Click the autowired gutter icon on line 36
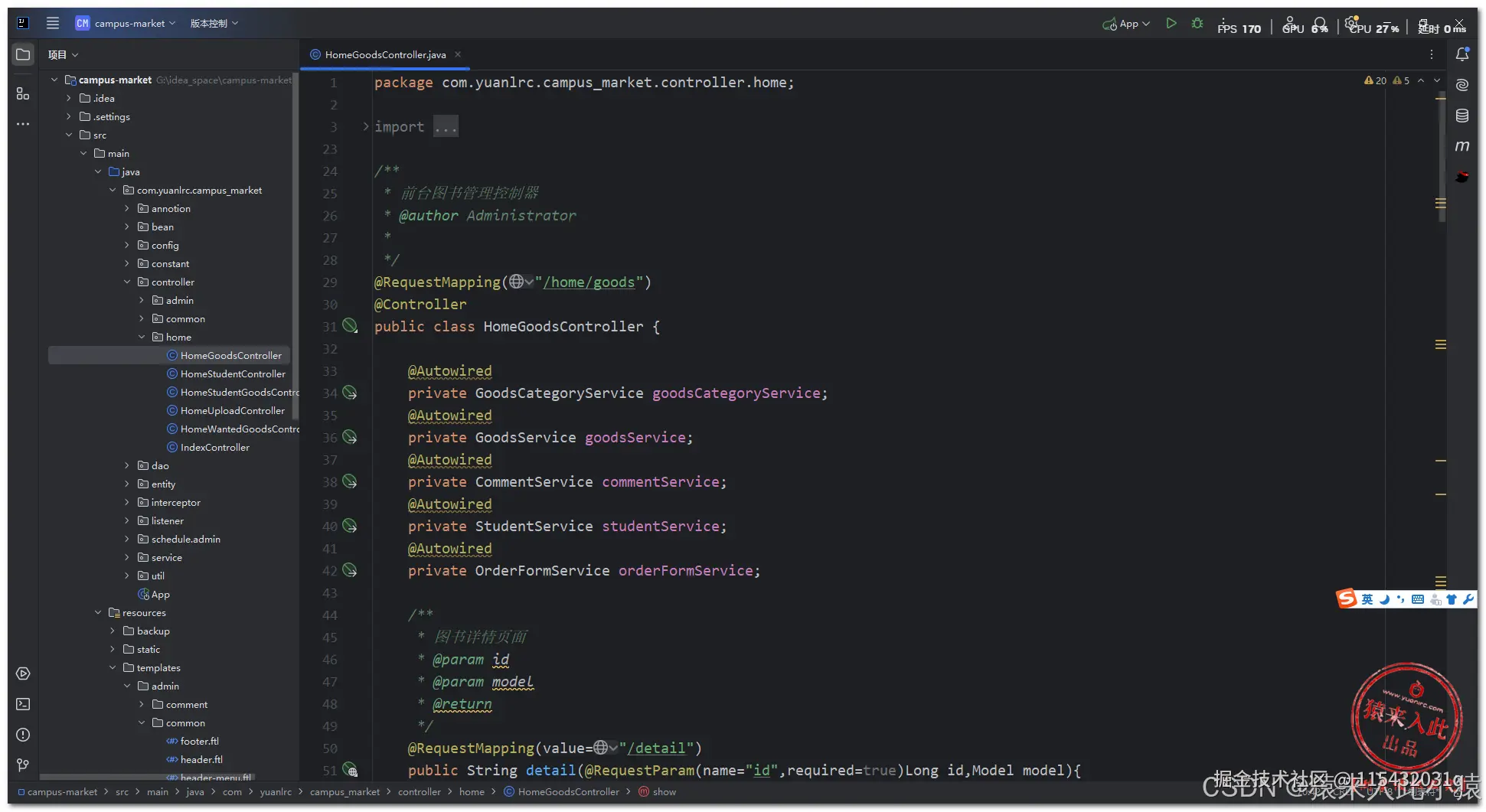 point(350,437)
